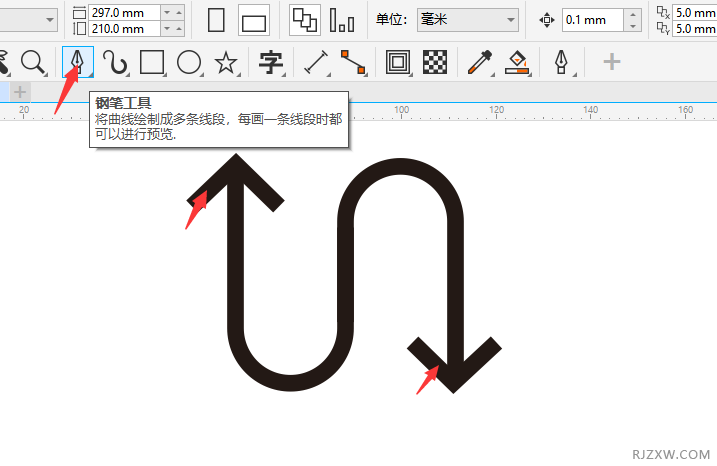Select the Text tool (字)
The image size is (717, 466).
271,62
